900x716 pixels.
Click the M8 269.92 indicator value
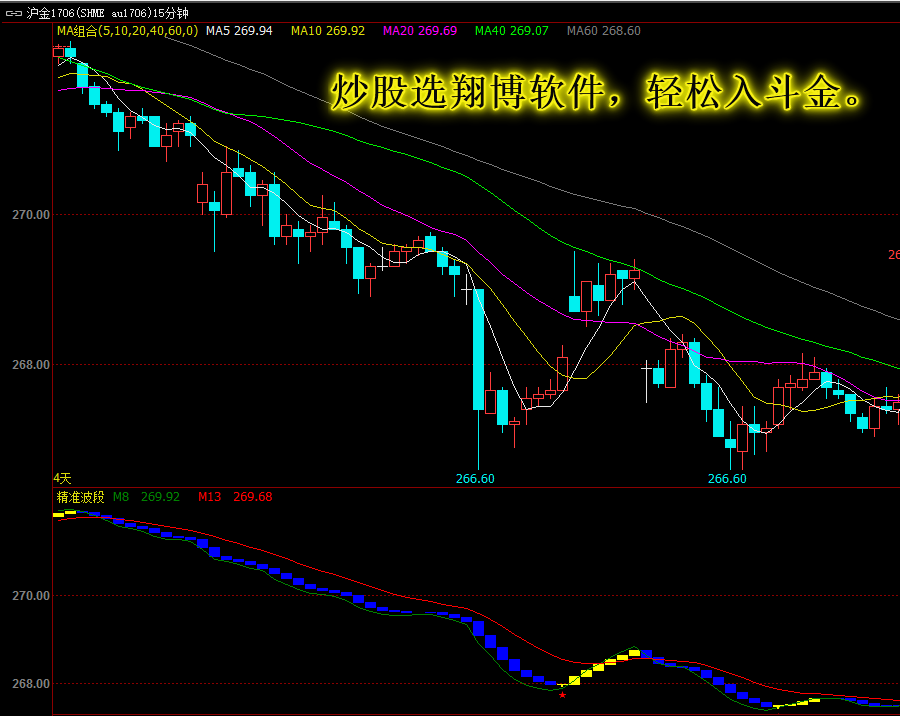tap(146, 497)
